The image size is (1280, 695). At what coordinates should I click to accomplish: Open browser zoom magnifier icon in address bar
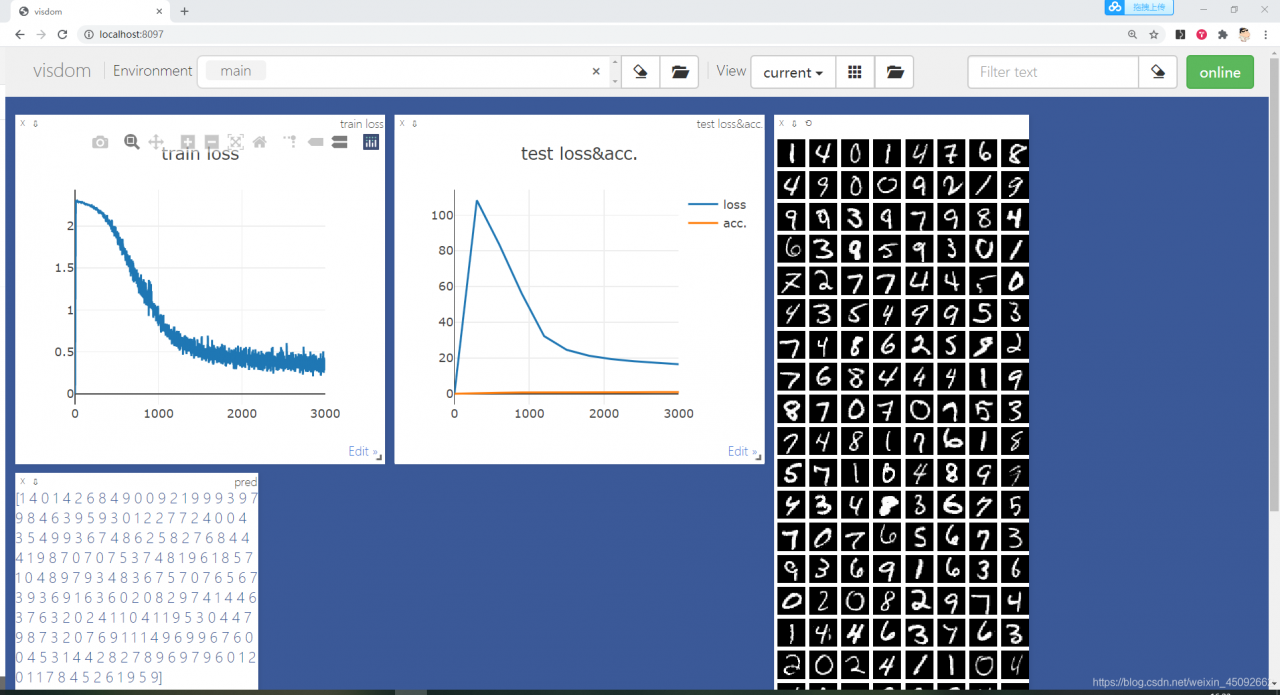click(x=1132, y=34)
